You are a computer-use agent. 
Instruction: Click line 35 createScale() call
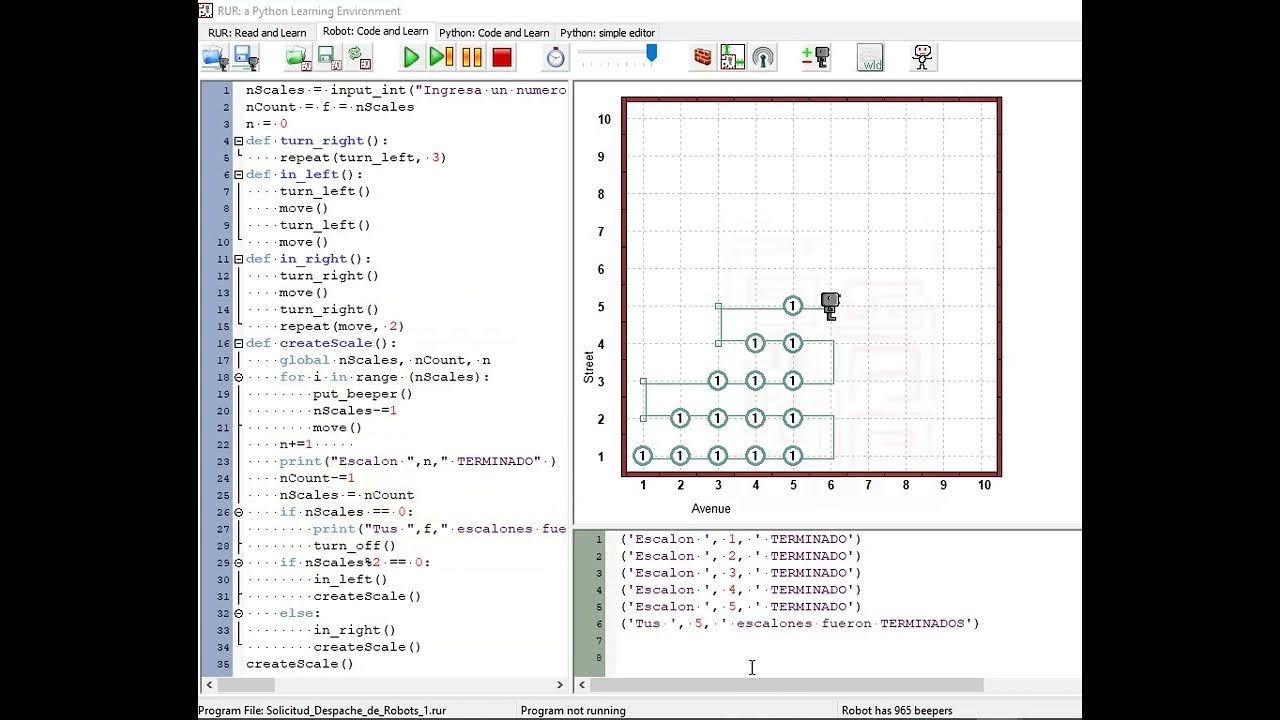(x=300, y=663)
